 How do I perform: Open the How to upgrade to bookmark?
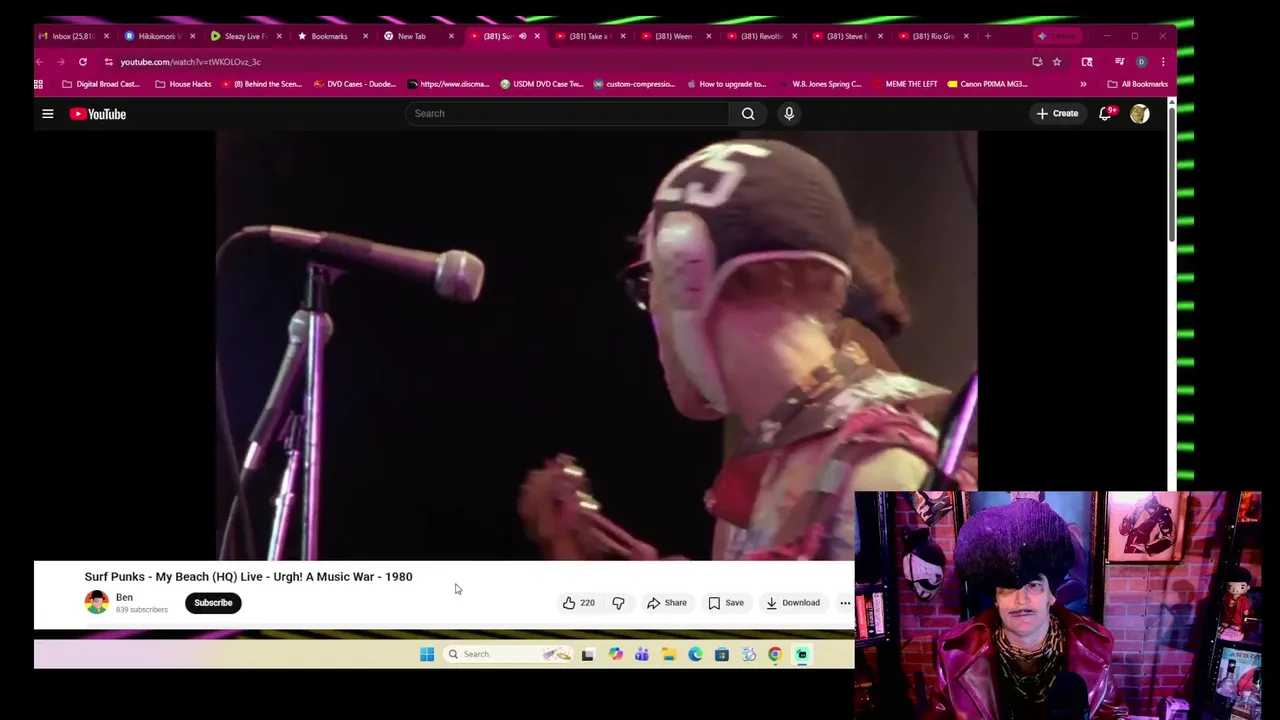[x=726, y=84]
